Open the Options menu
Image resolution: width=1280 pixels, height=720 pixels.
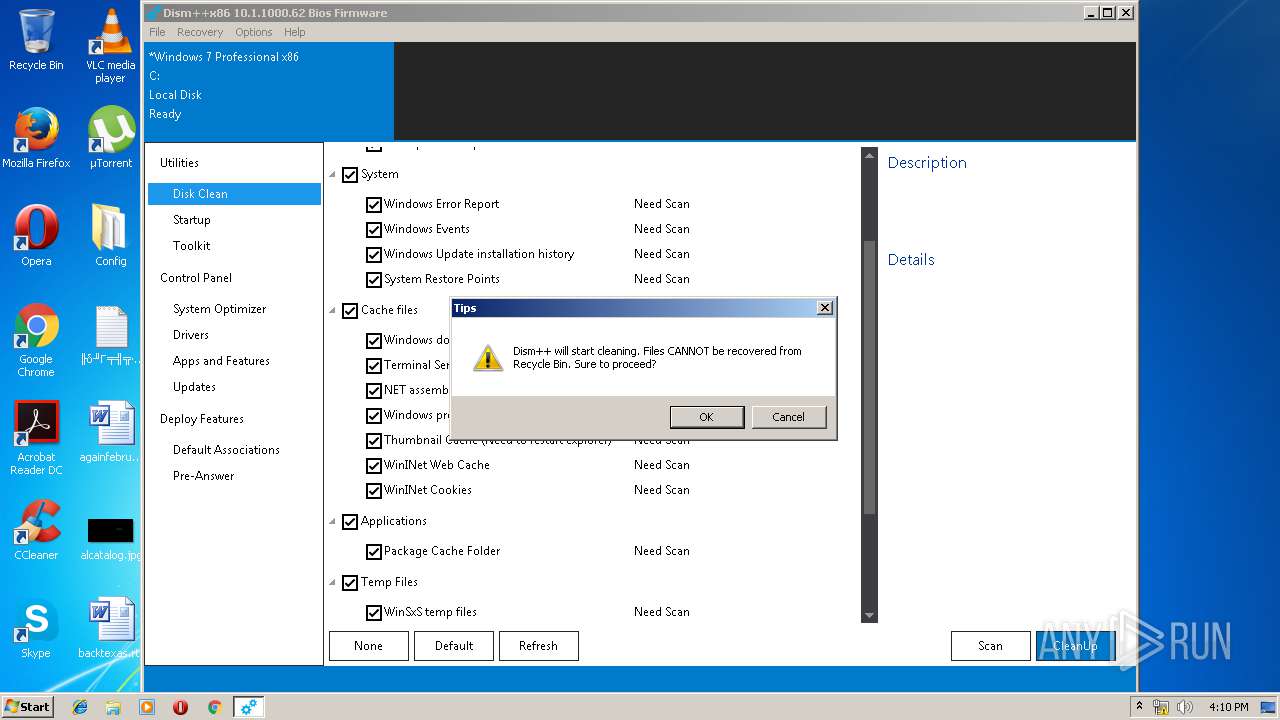[x=254, y=32]
